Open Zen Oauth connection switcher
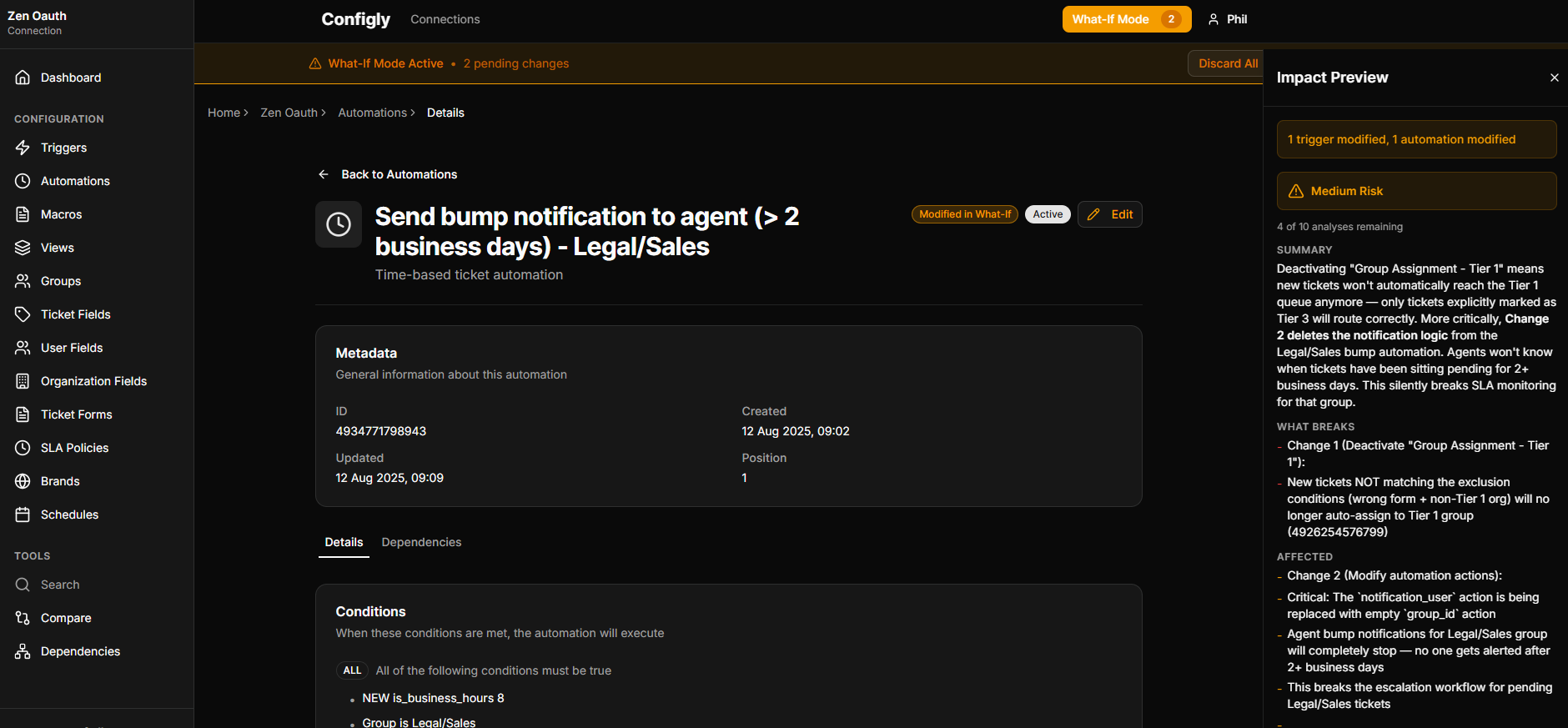The height and width of the screenshot is (728, 1568). (38, 23)
